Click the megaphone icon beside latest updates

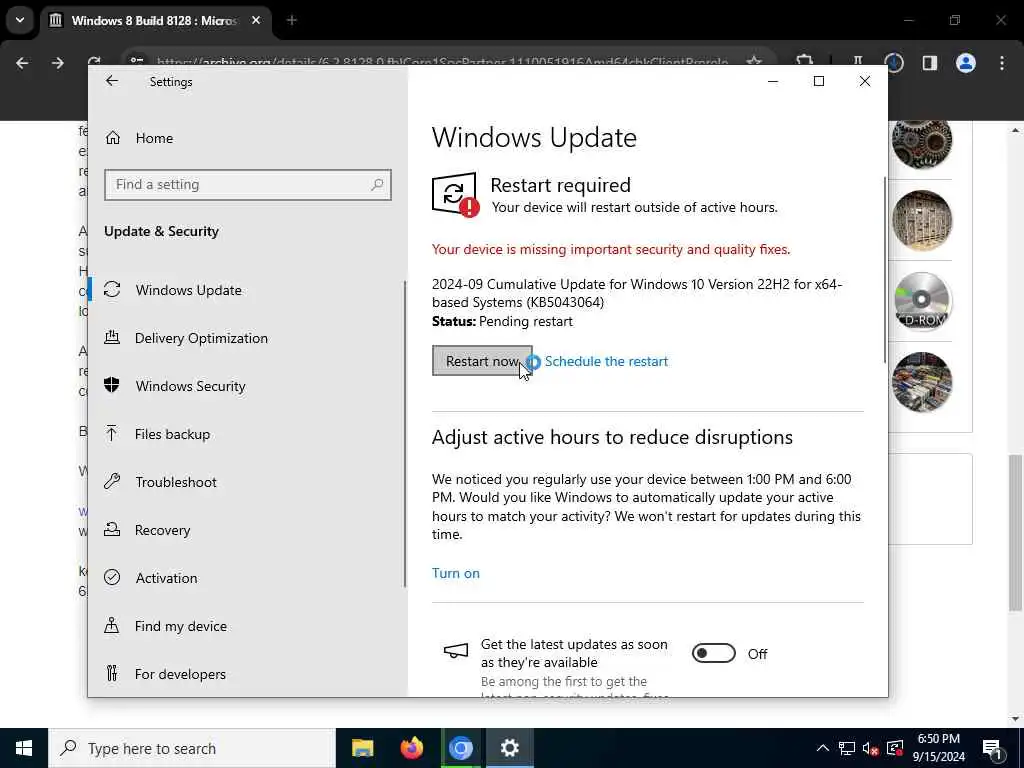tap(456, 650)
